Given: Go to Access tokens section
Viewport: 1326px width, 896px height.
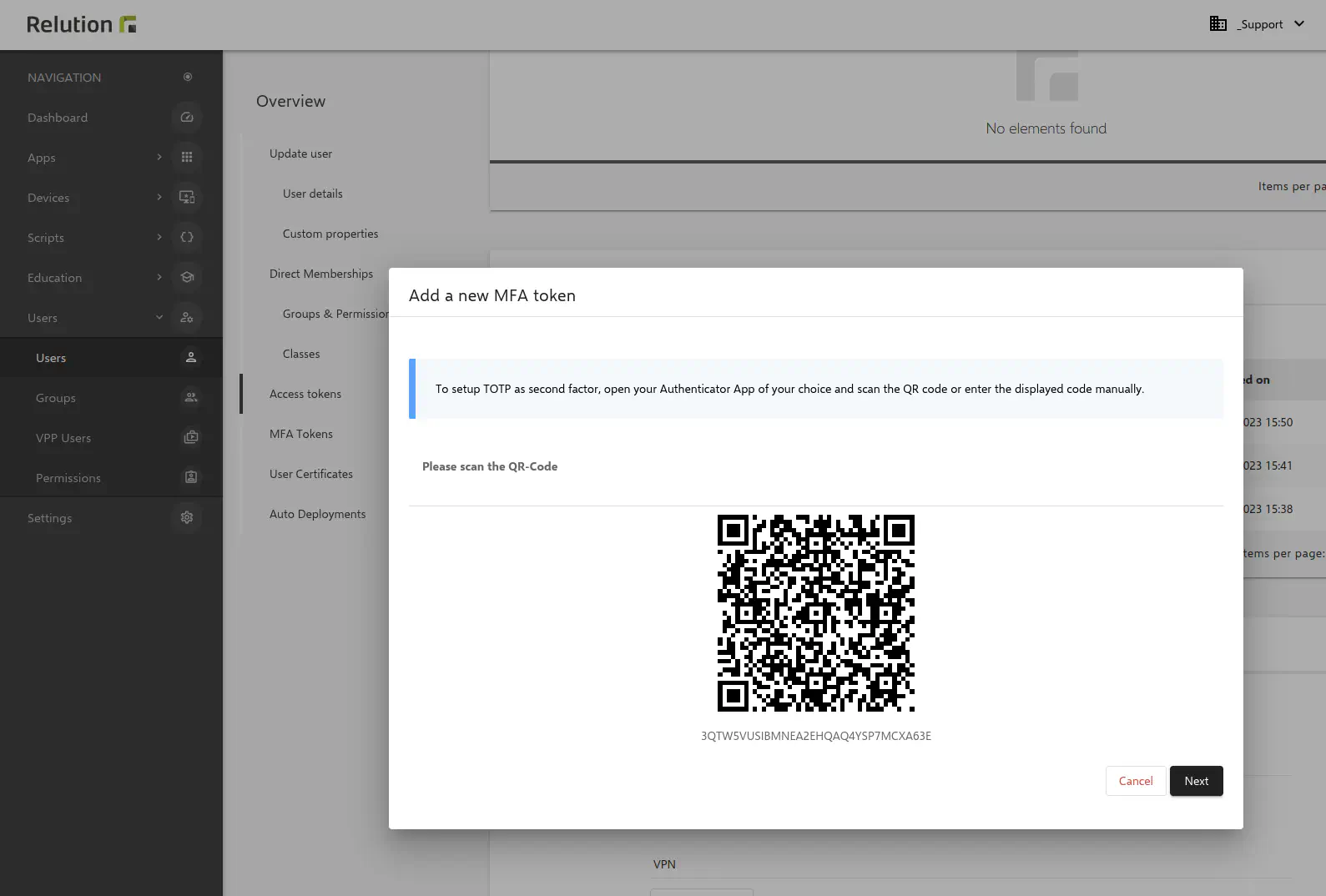Looking at the screenshot, I should click(x=305, y=394).
